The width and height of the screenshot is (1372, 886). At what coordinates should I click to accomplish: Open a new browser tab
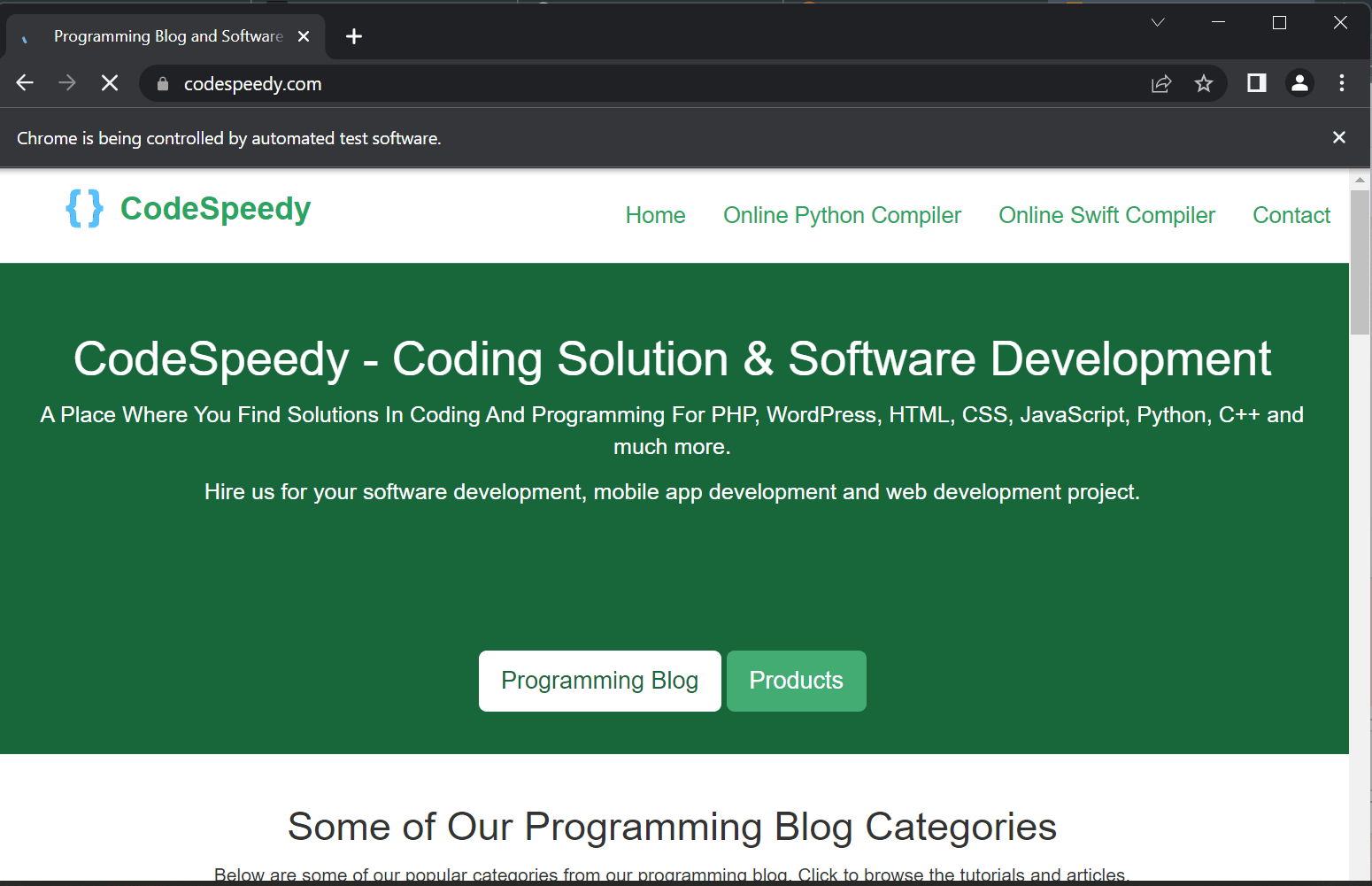click(x=354, y=36)
